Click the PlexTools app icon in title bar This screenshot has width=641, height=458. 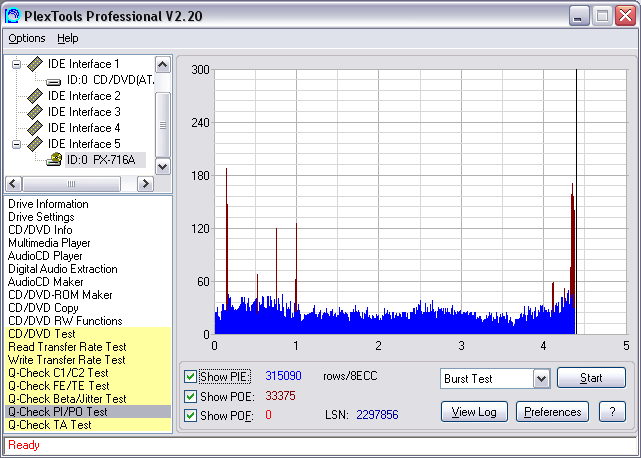13,16
